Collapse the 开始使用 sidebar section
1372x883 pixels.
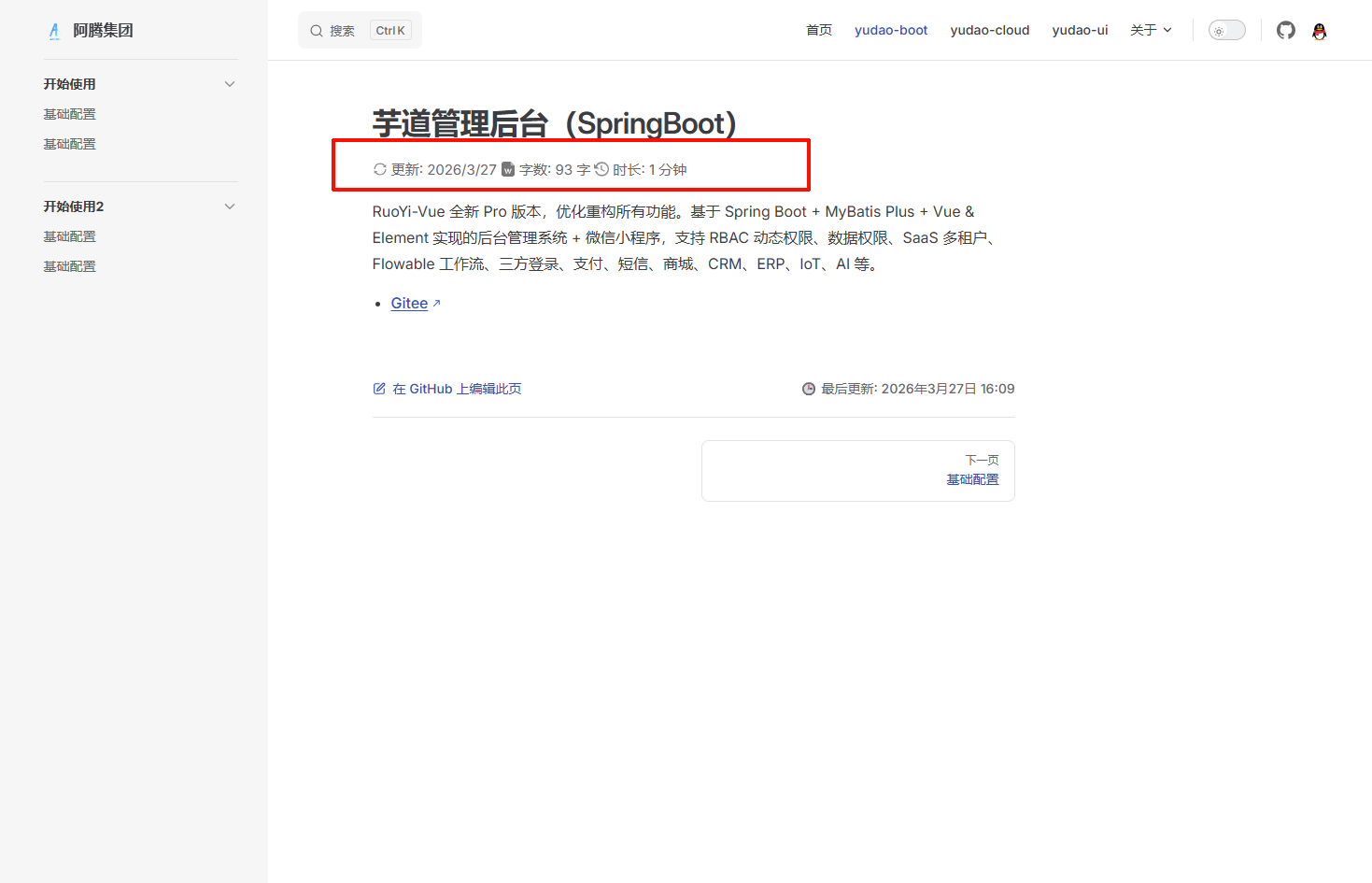230,84
